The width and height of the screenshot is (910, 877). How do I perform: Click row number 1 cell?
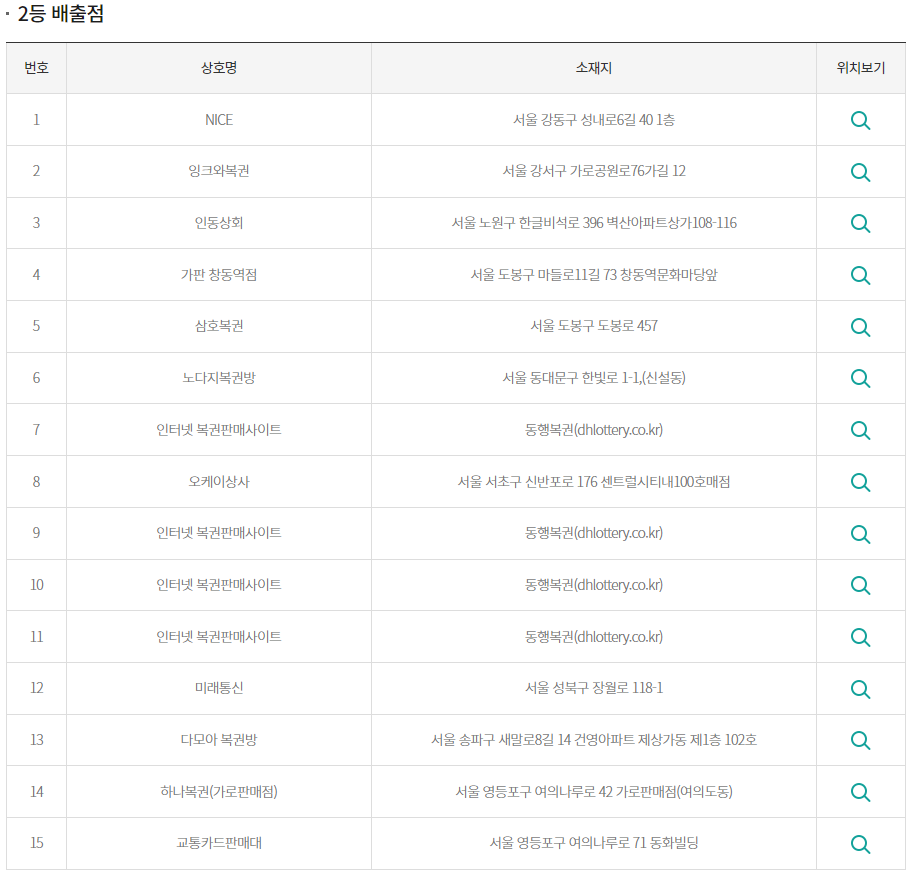click(37, 120)
